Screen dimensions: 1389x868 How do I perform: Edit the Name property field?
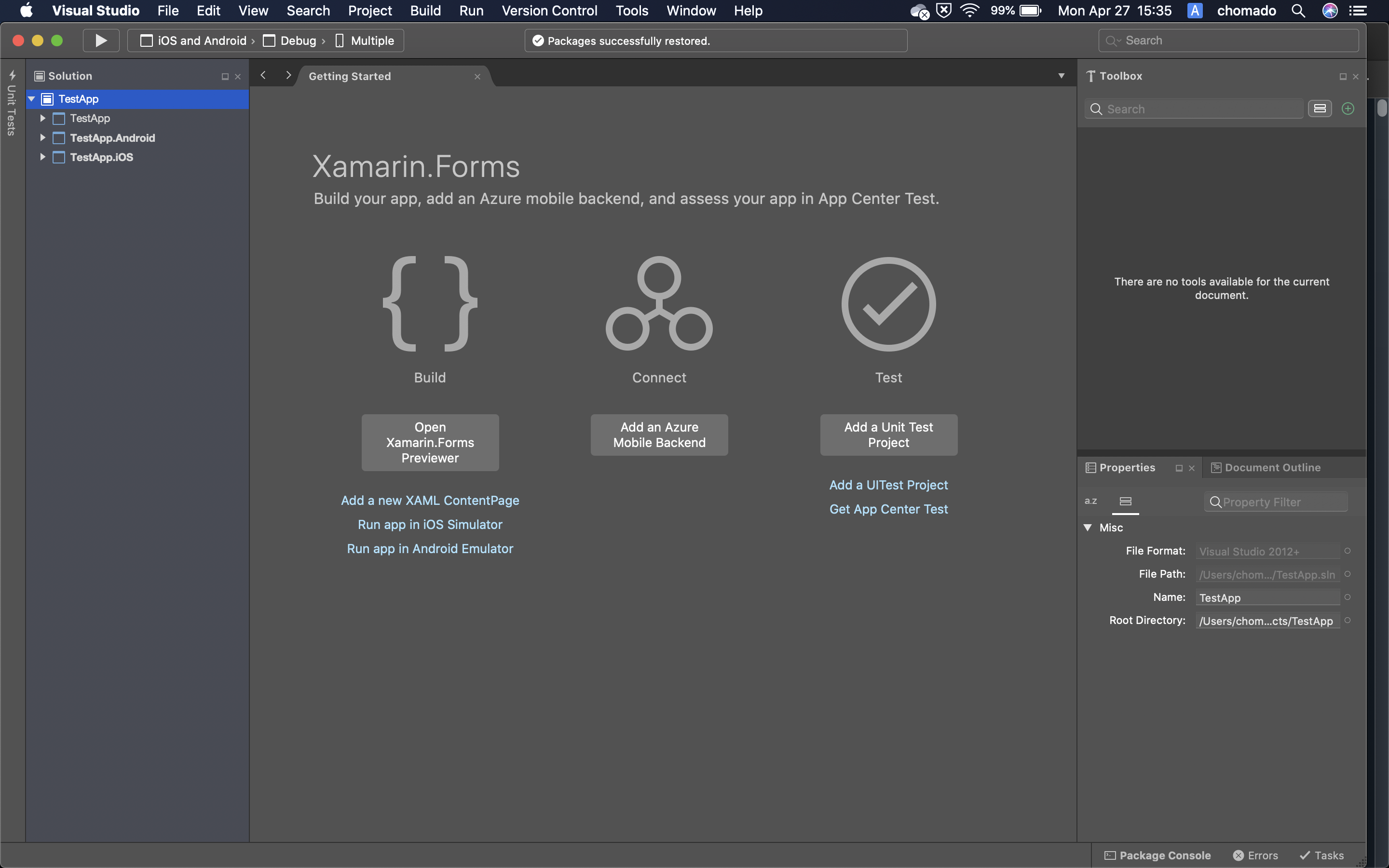(1267, 597)
